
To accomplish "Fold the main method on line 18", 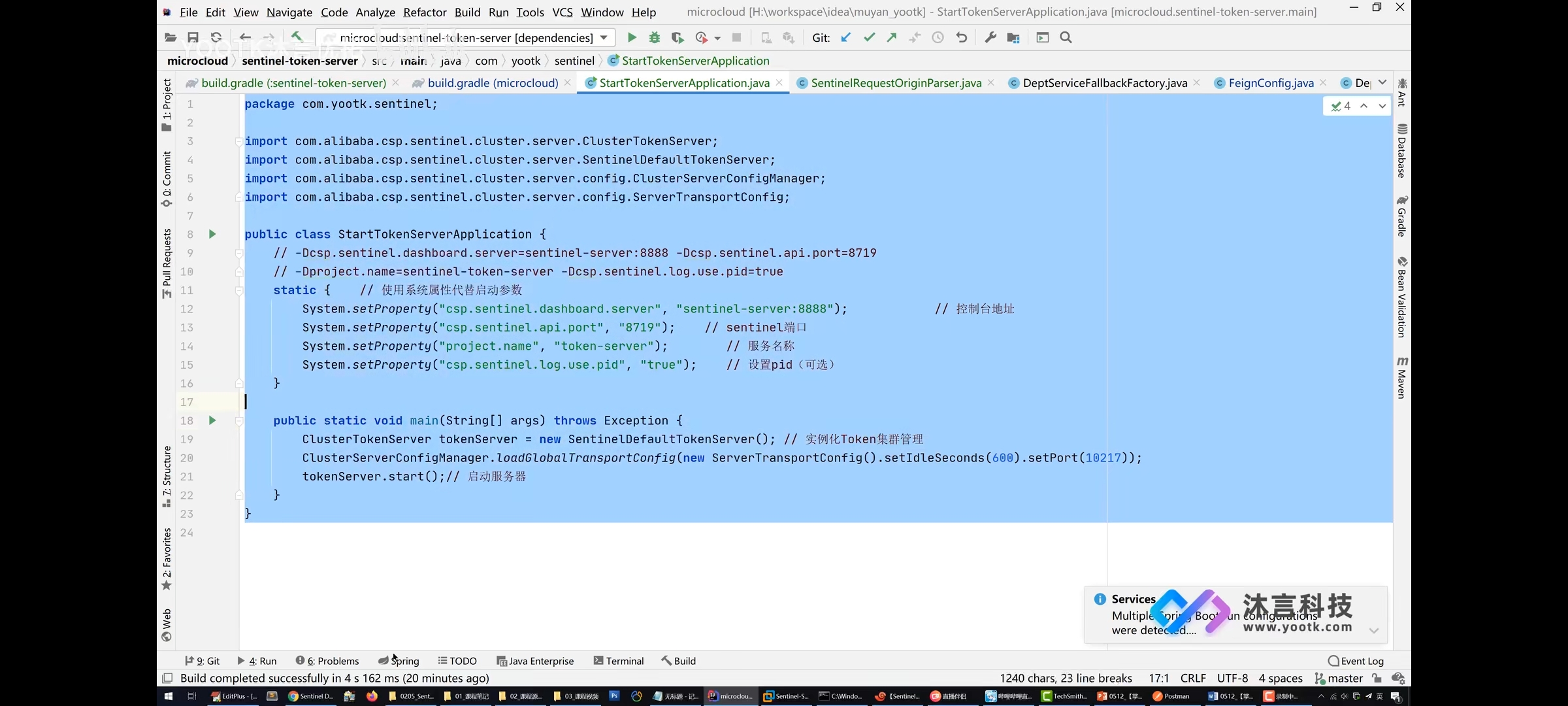I will [x=239, y=421].
